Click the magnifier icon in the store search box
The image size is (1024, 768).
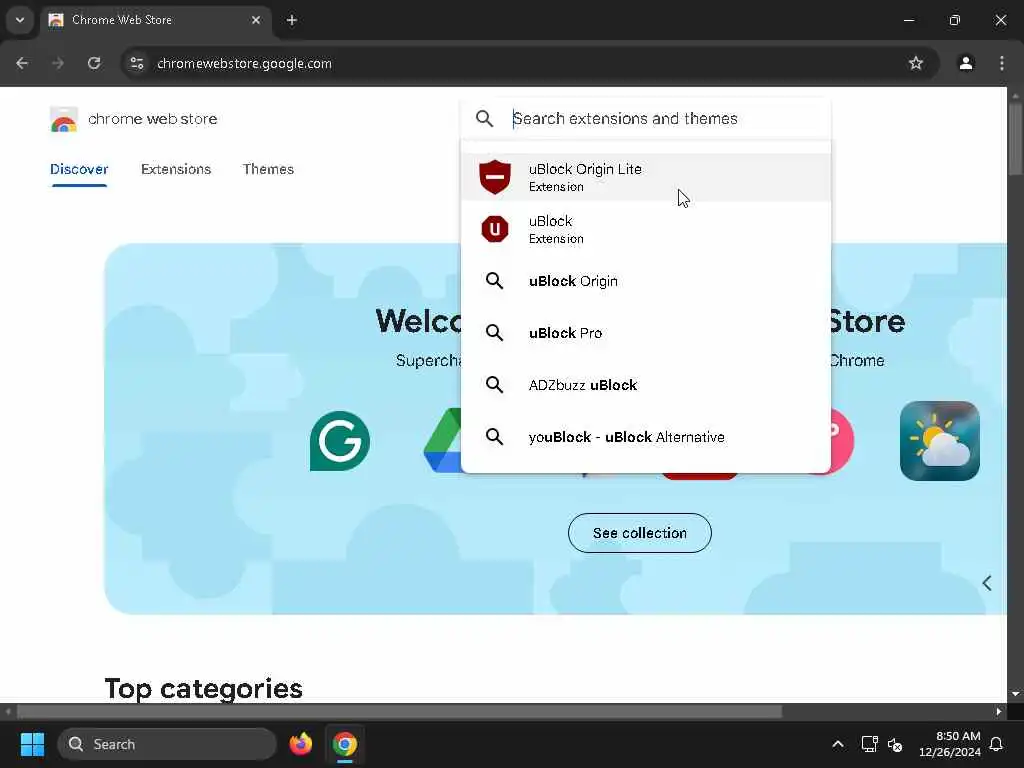point(485,118)
